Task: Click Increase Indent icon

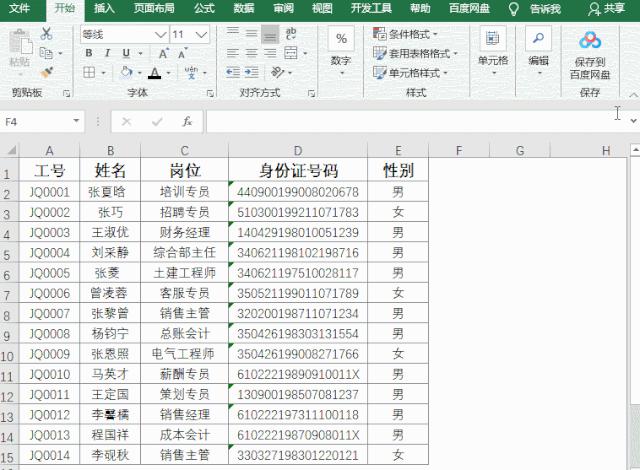Action: pos(251,73)
